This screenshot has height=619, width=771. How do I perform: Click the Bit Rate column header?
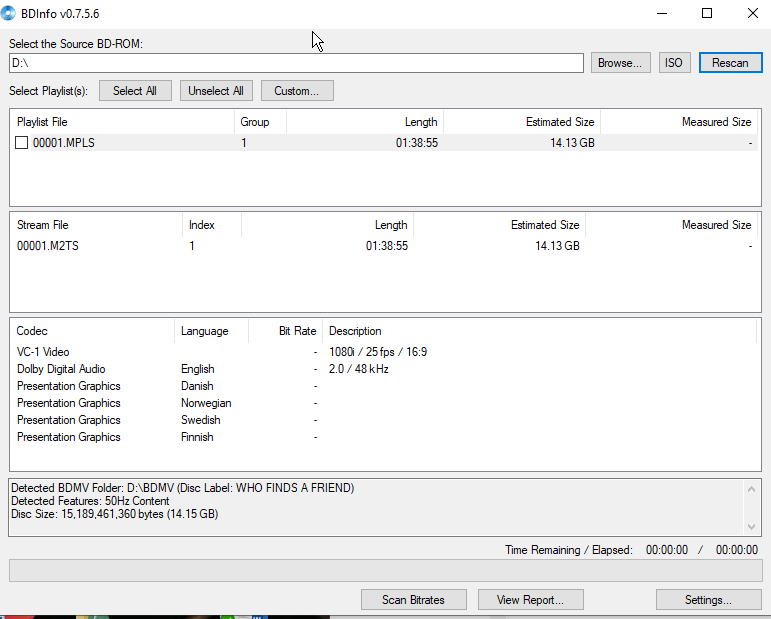286,331
